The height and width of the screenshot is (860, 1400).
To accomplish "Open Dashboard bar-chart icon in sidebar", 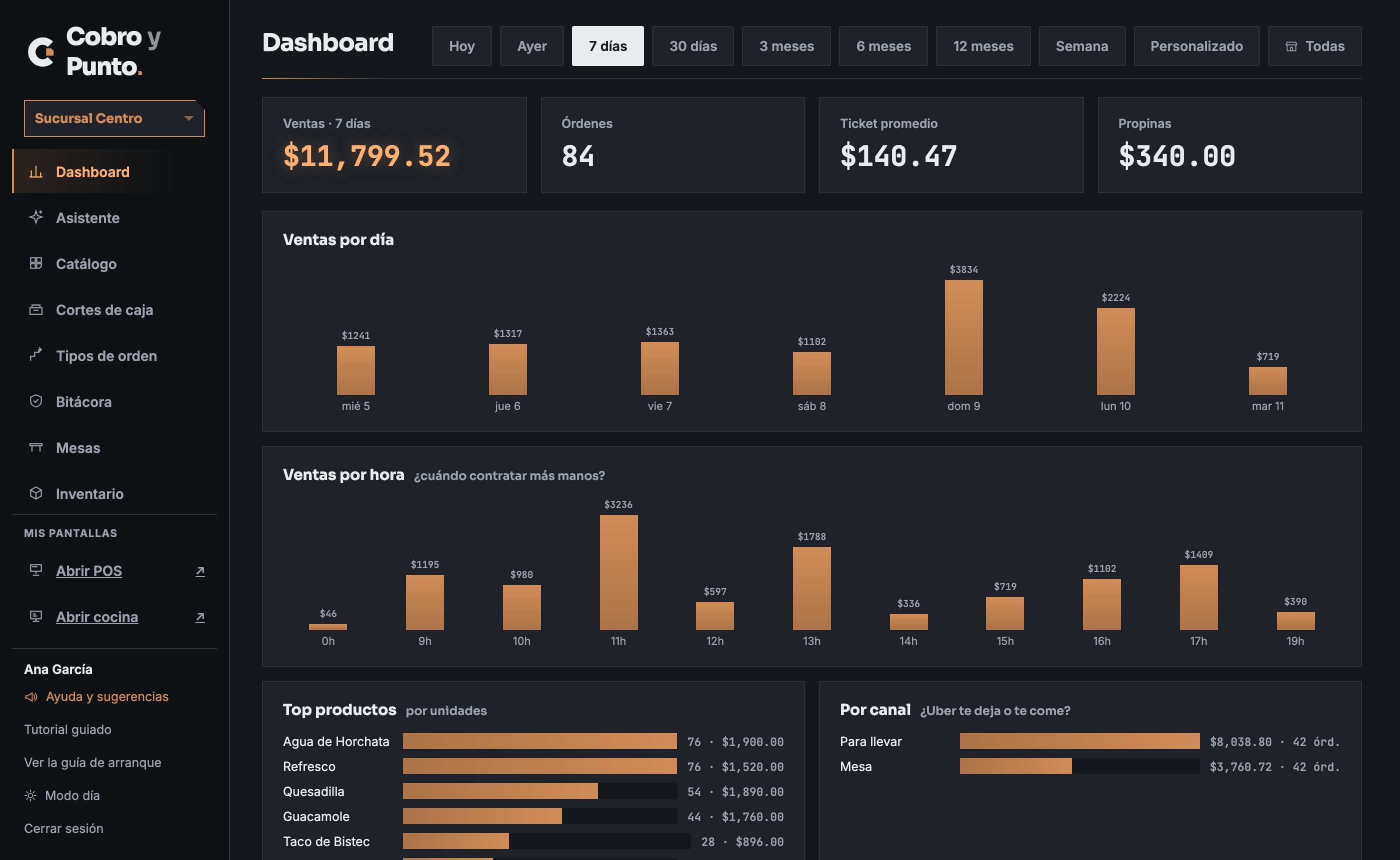I will (36, 172).
